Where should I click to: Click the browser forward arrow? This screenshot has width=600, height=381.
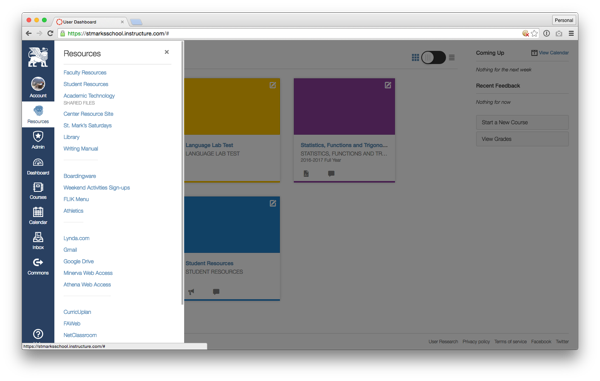[x=39, y=34]
